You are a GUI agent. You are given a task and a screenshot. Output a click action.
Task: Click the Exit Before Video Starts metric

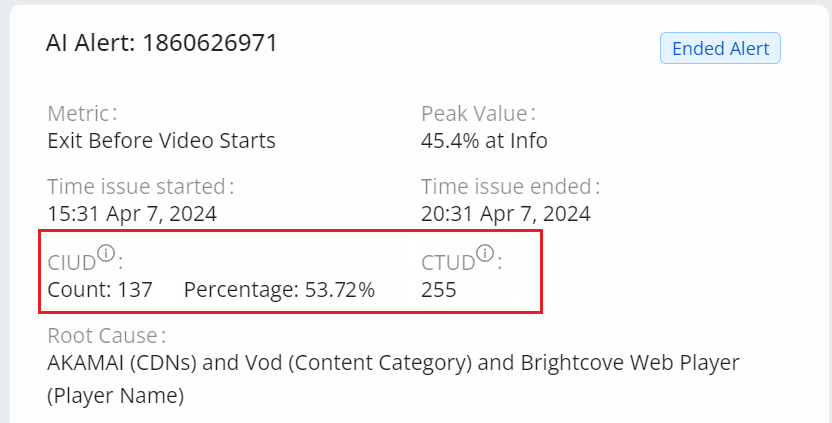[161, 140]
